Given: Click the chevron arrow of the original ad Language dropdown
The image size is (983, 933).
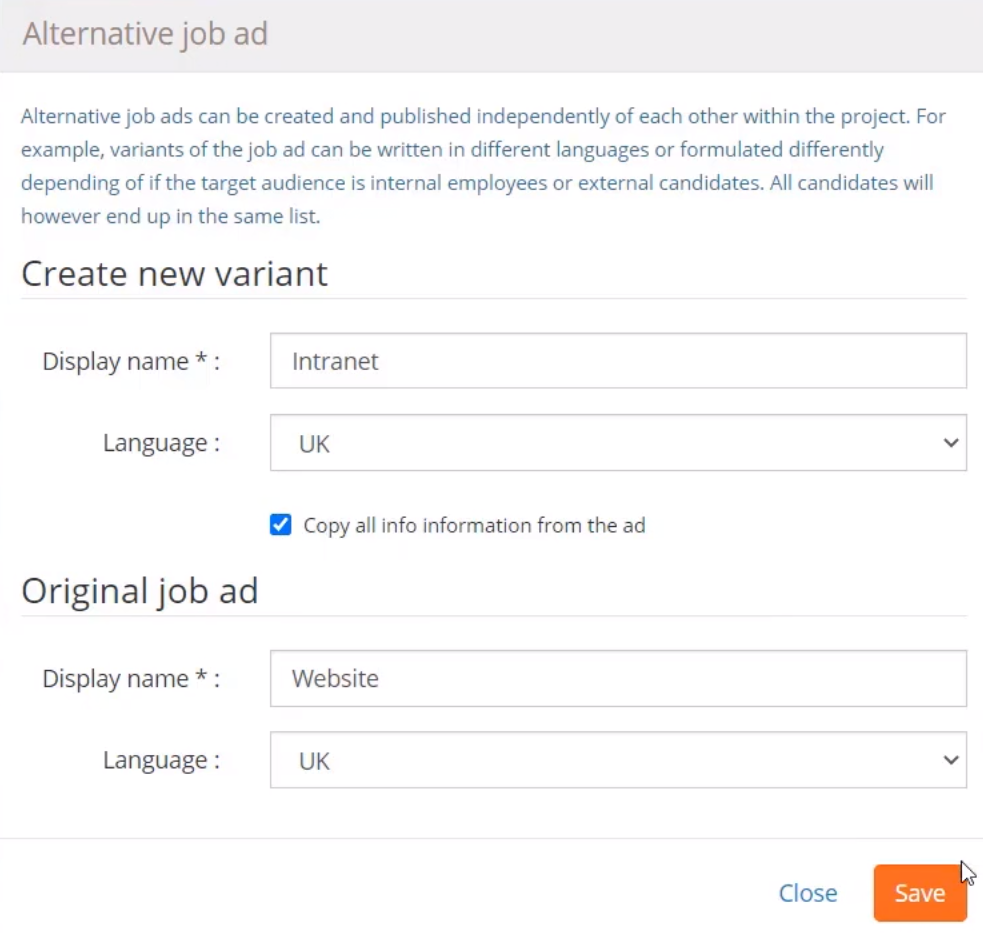Looking at the screenshot, I should click(950, 760).
